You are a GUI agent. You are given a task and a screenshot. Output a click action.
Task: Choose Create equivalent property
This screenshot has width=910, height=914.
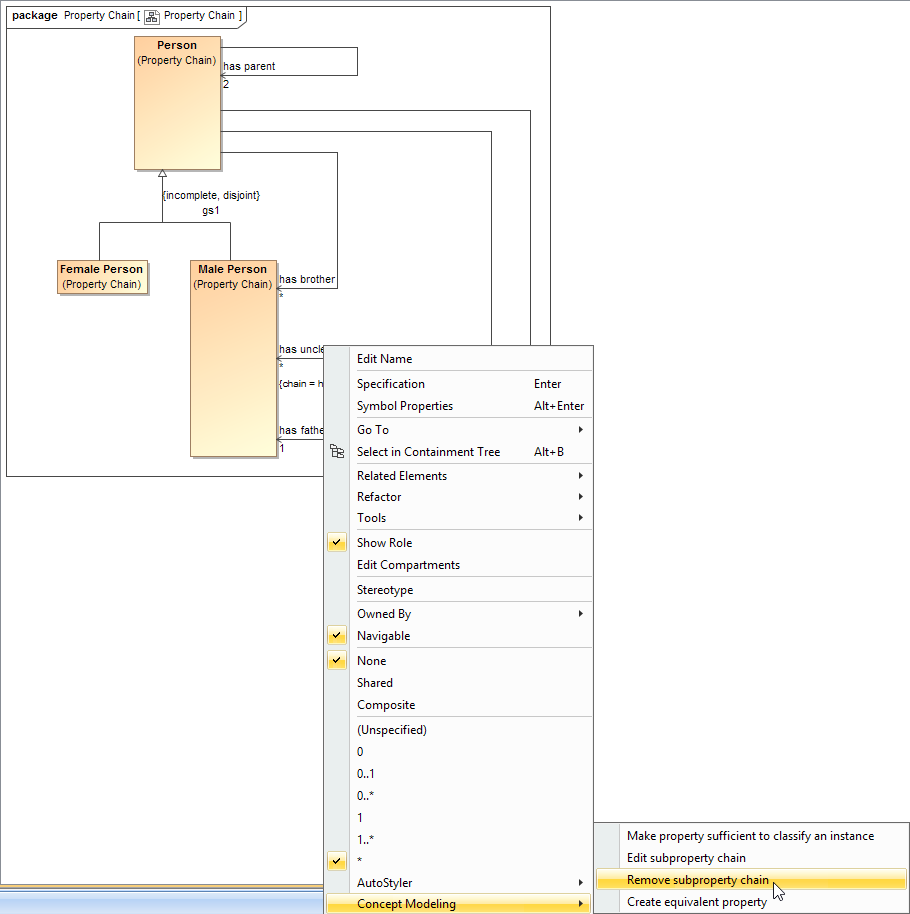(x=696, y=902)
